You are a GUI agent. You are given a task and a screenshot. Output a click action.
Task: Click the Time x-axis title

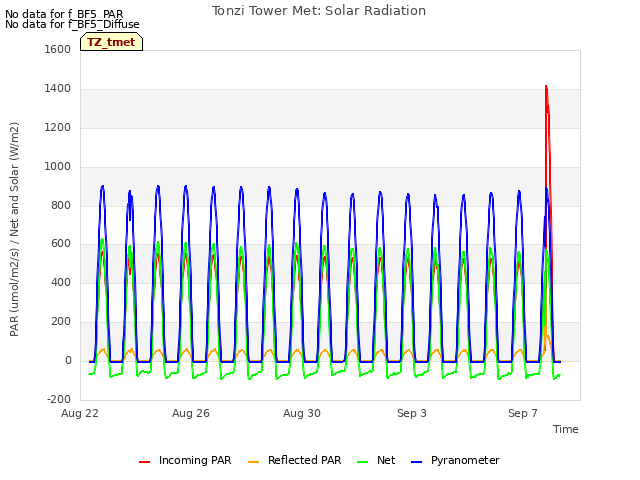click(566, 429)
